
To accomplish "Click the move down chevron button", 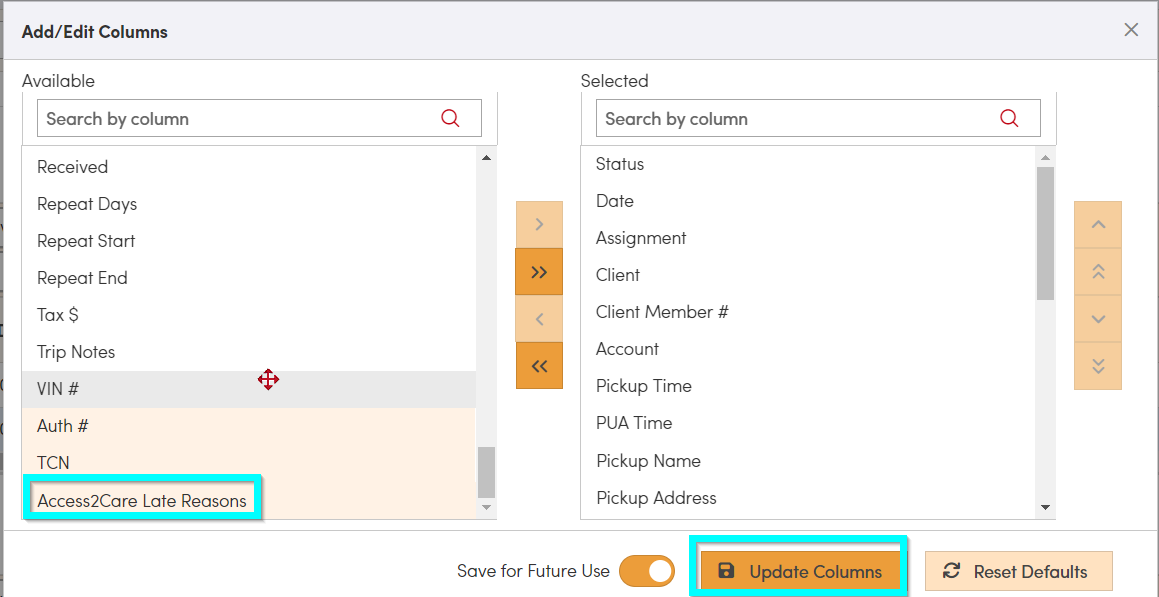I will point(1098,319).
